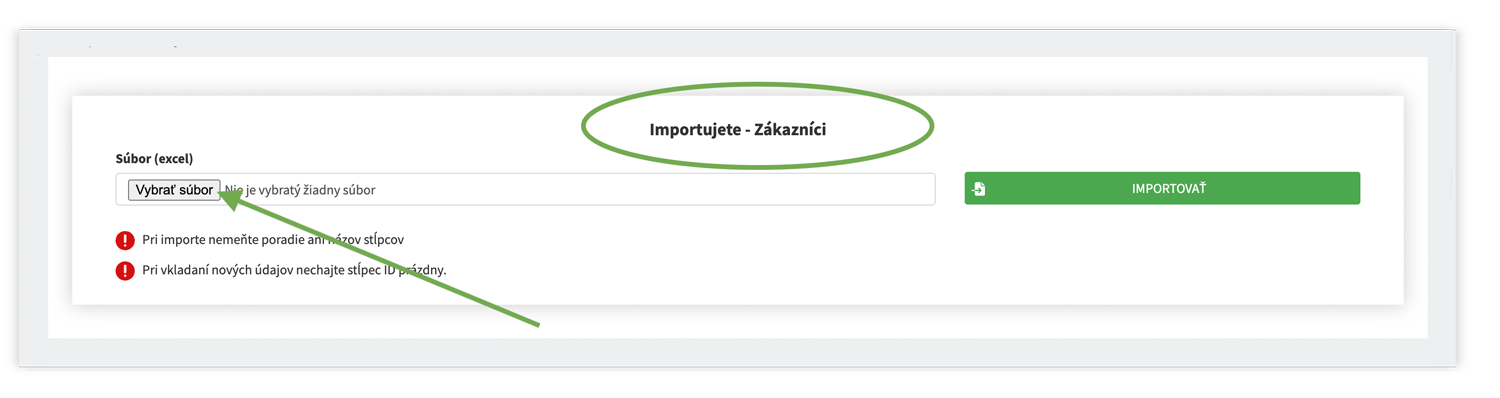Click the Vybrať súbor file chooser button
Viewport: 1500px width, 398px height.
(174, 190)
